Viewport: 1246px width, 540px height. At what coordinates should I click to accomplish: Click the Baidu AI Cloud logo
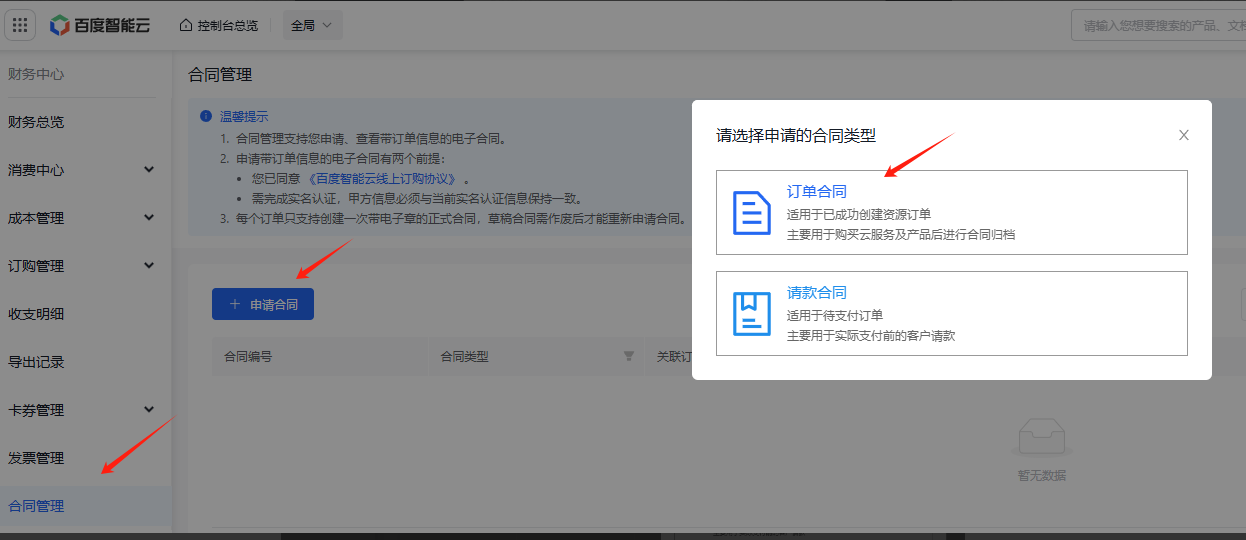[x=100, y=25]
